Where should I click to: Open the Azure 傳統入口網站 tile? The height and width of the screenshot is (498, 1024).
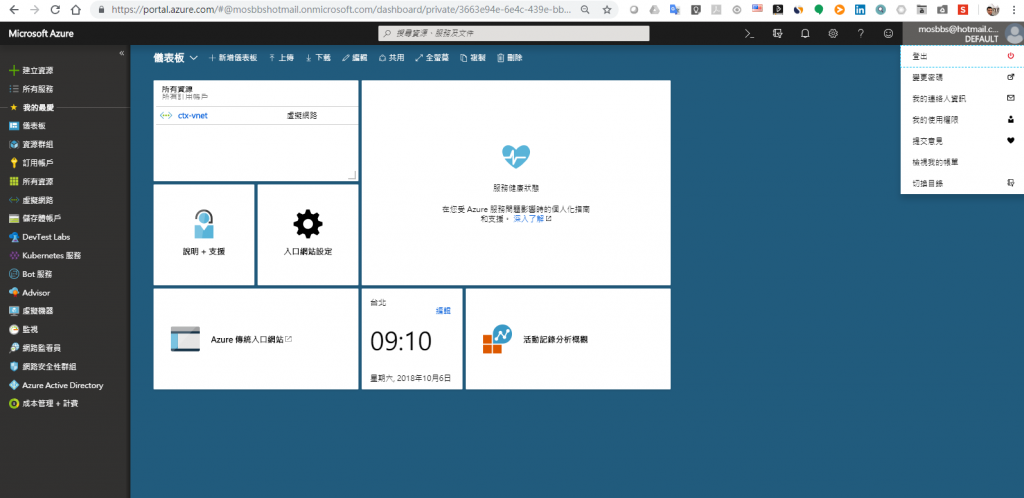[x=256, y=339]
